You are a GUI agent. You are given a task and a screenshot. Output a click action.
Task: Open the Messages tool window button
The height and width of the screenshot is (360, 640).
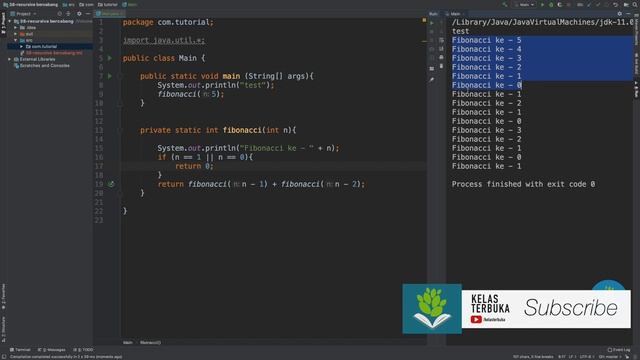51,350
